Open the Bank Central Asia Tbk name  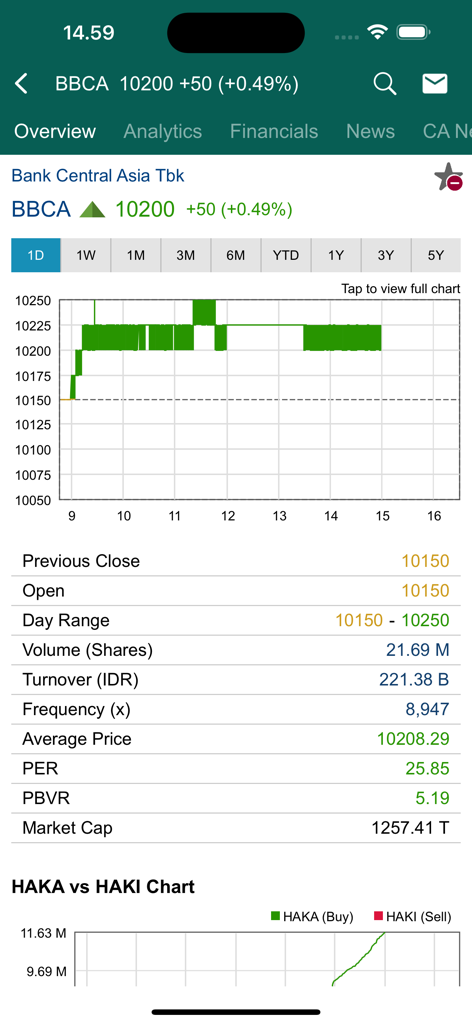[98, 175]
